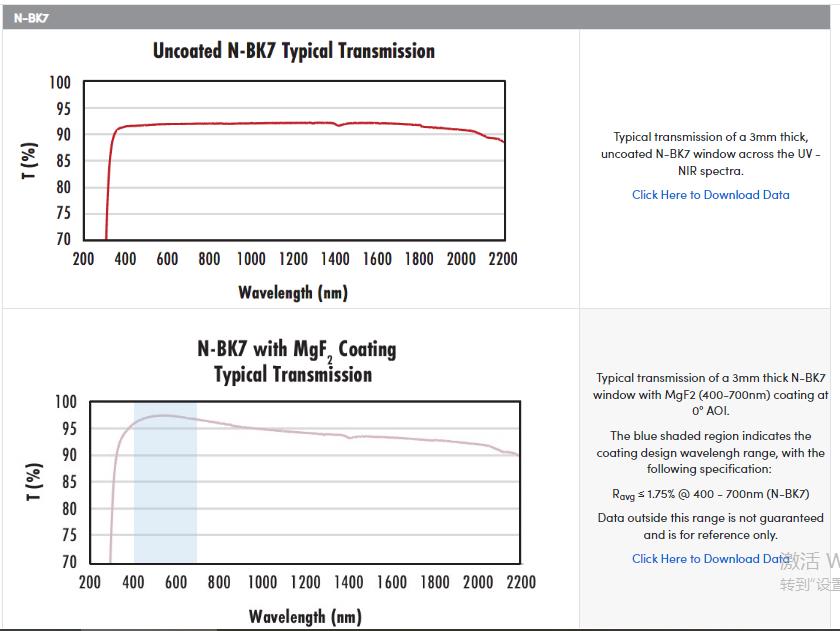Click the Ravg ≤ 1.75% specification text
840x631 pixels.
(710, 494)
